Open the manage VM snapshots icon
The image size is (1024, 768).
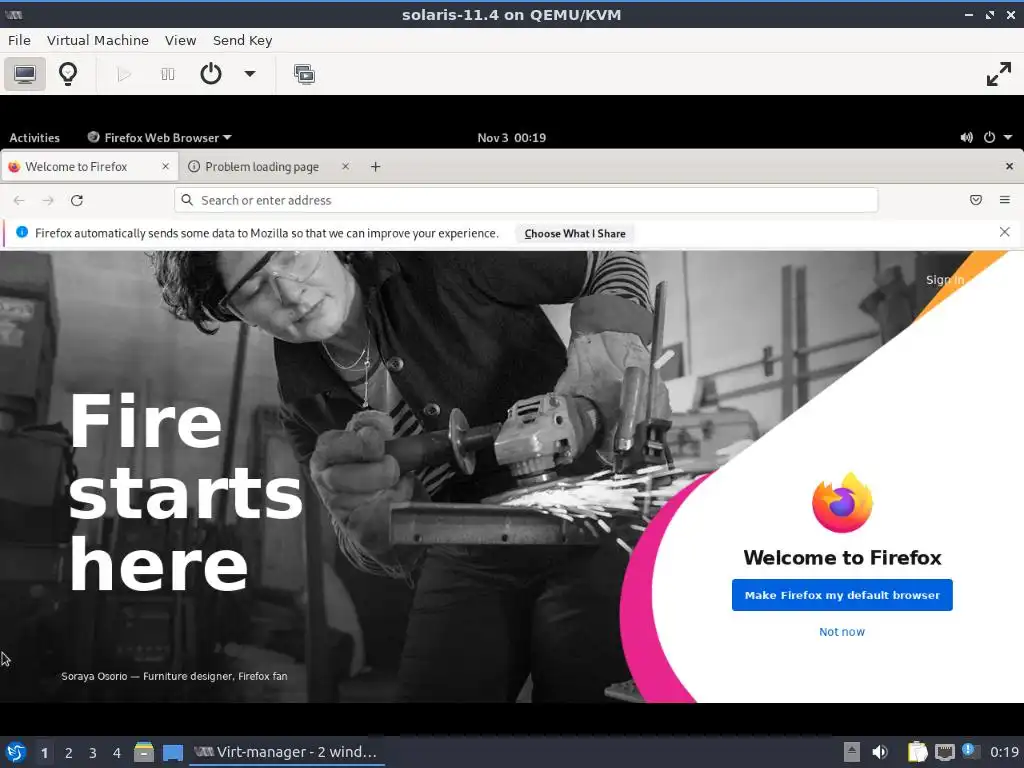pyautogui.click(x=304, y=74)
